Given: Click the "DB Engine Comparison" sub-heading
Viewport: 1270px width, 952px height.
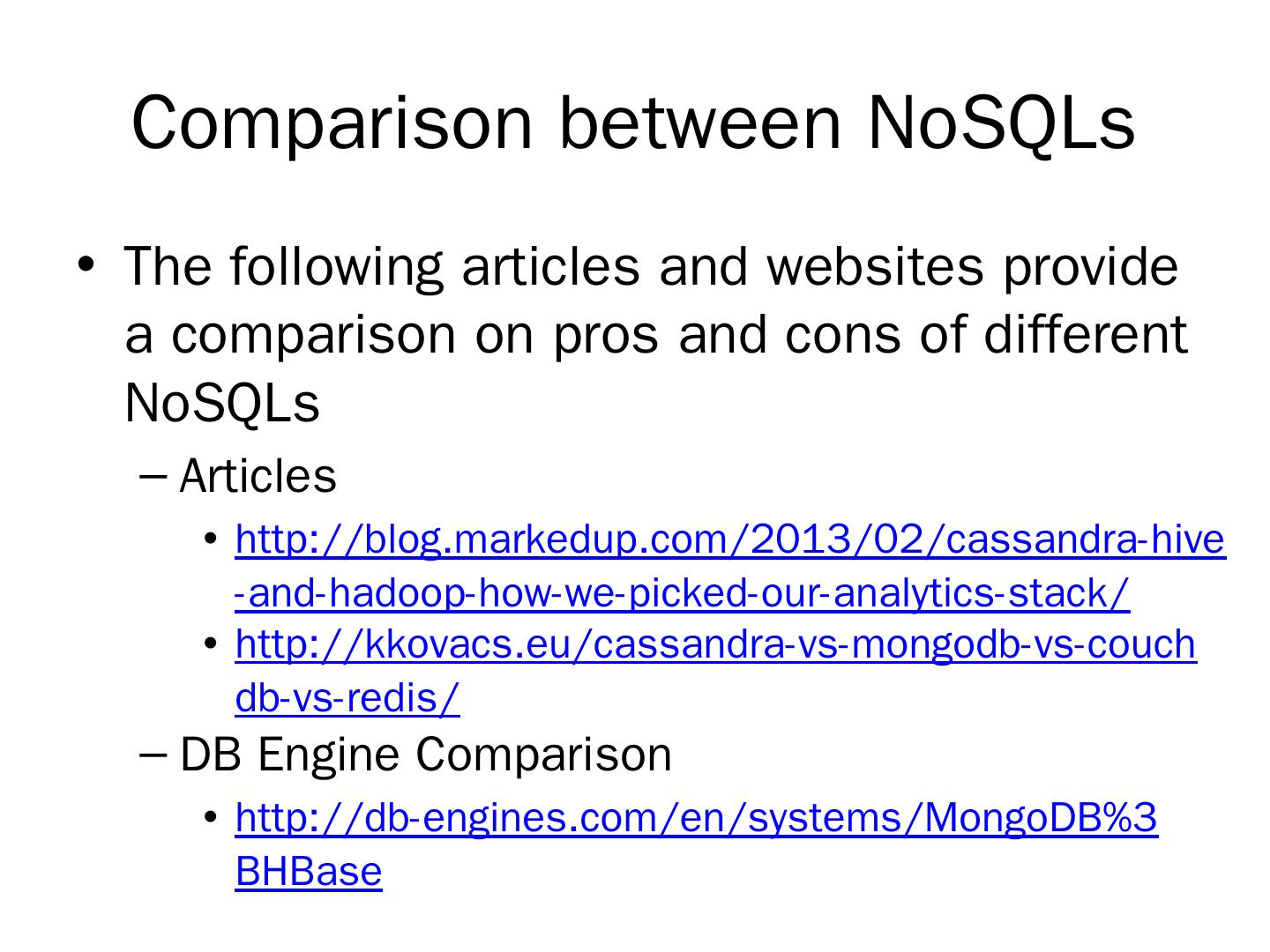Looking at the screenshot, I should pos(425,755).
